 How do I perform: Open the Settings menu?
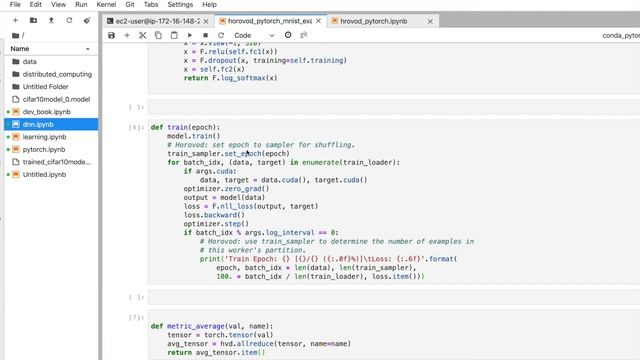[180, 4]
